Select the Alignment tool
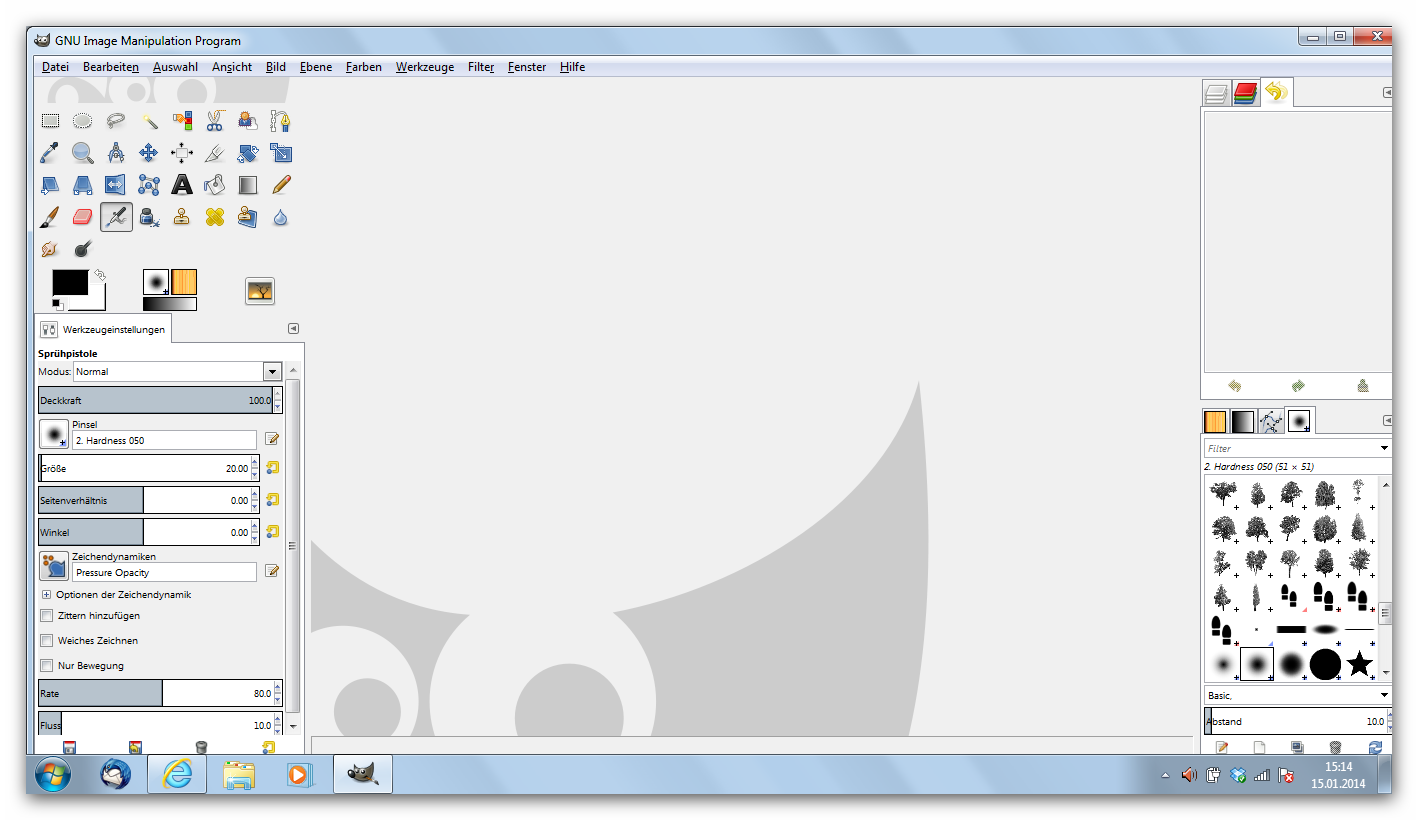1418x820 pixels. click(182, 153)
